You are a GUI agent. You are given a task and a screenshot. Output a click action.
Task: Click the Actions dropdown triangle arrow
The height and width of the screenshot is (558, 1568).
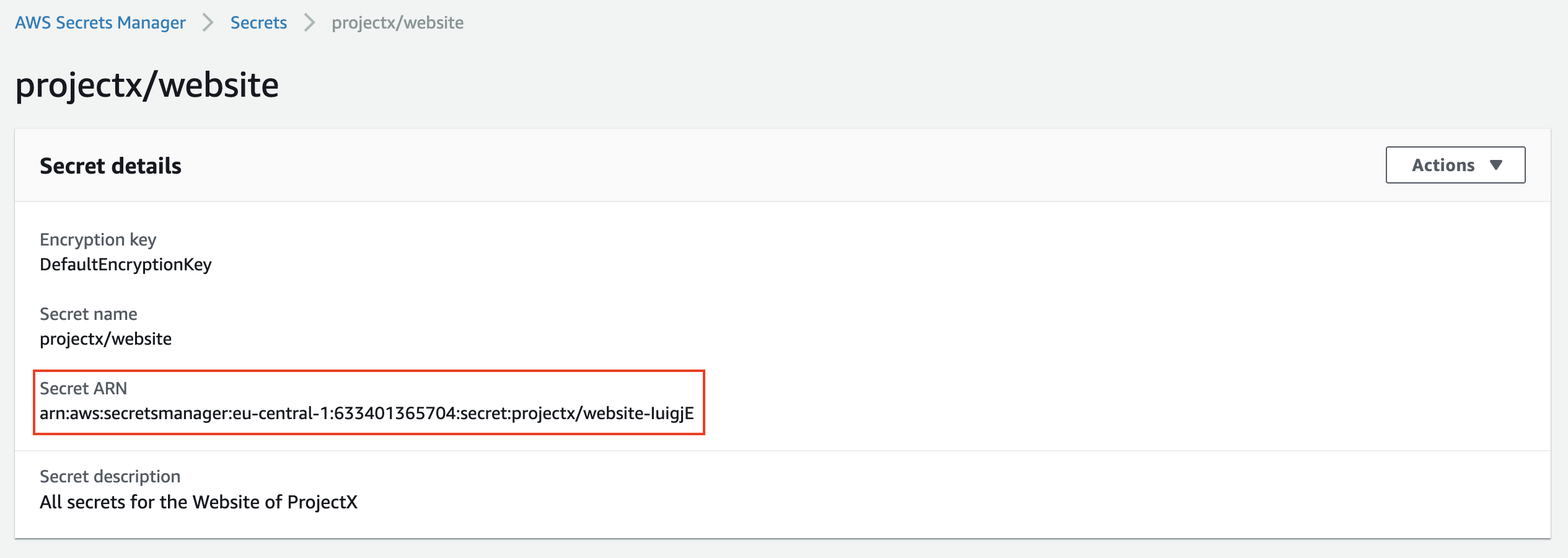pos(1496,165)
